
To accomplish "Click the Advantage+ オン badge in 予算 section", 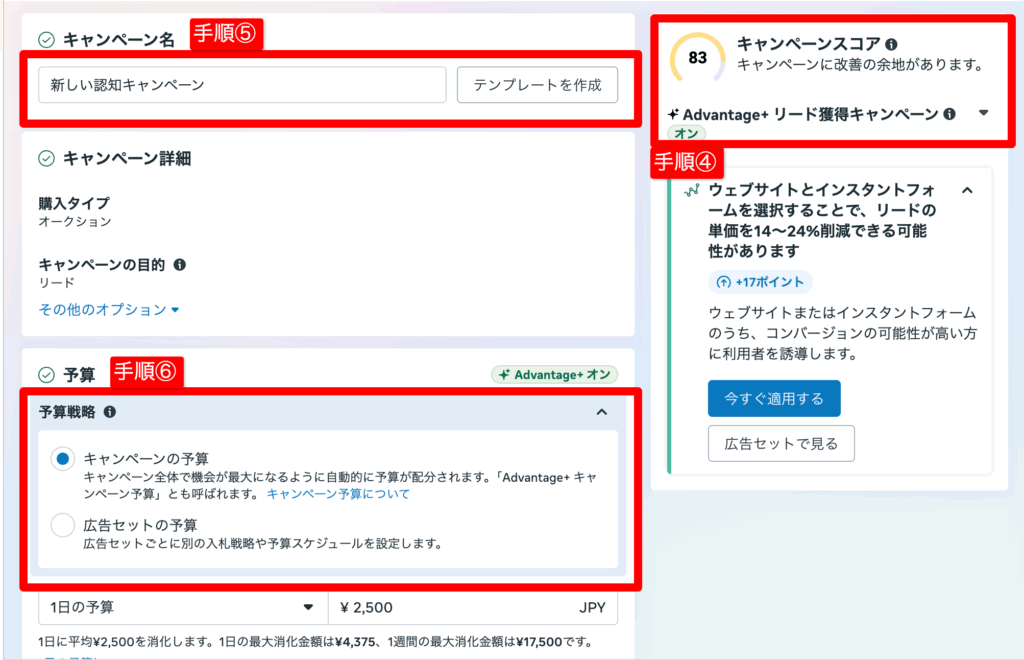I will 554,374.
